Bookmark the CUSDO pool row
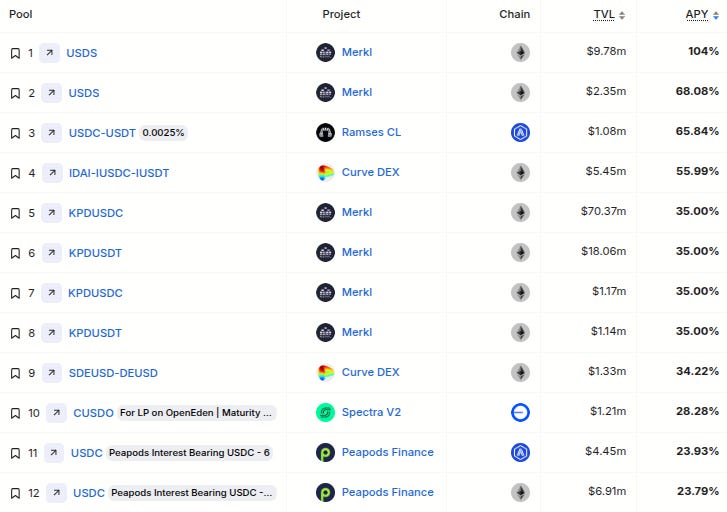727x512 pixels. (15, 413)
